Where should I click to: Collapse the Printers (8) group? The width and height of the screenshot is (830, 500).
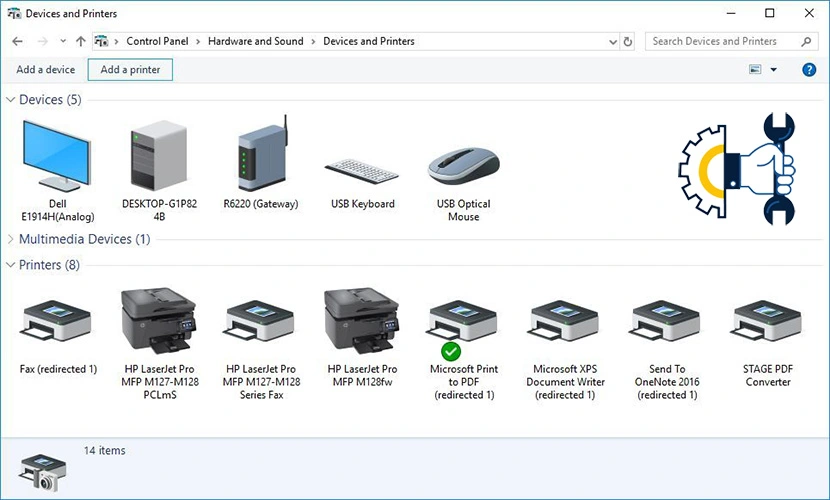(x=11, y=265)
